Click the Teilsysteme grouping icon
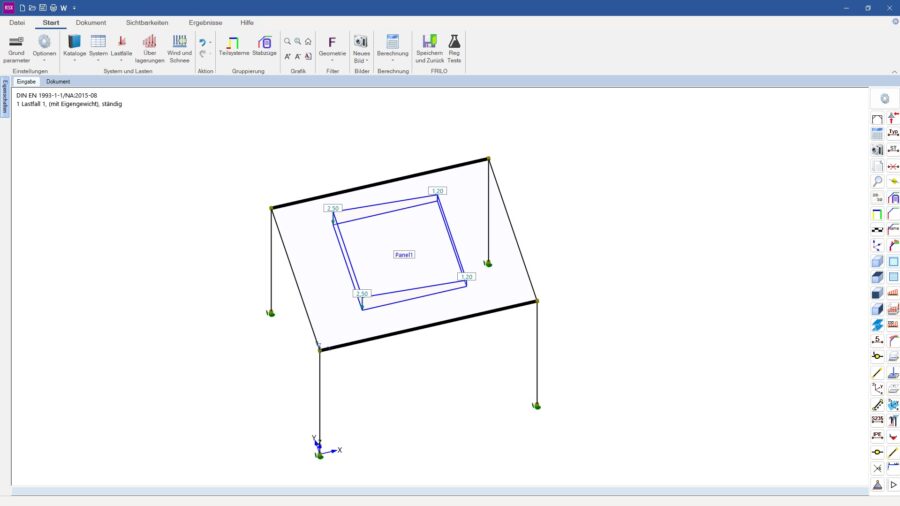Viewport: 900px width, 506px height. (x=234, y=47)
